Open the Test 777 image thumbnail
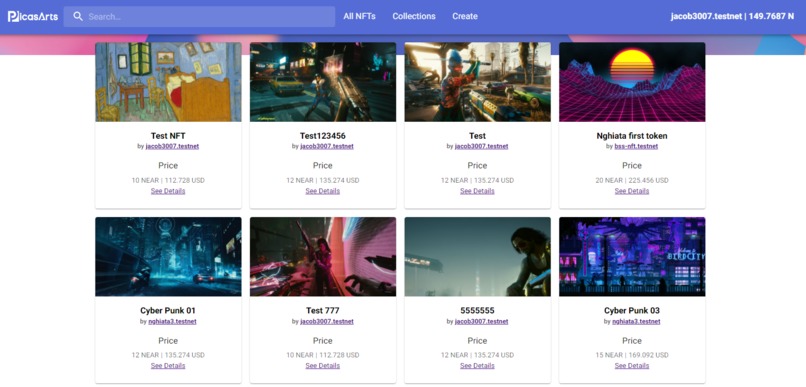 (x=323, y=256)
